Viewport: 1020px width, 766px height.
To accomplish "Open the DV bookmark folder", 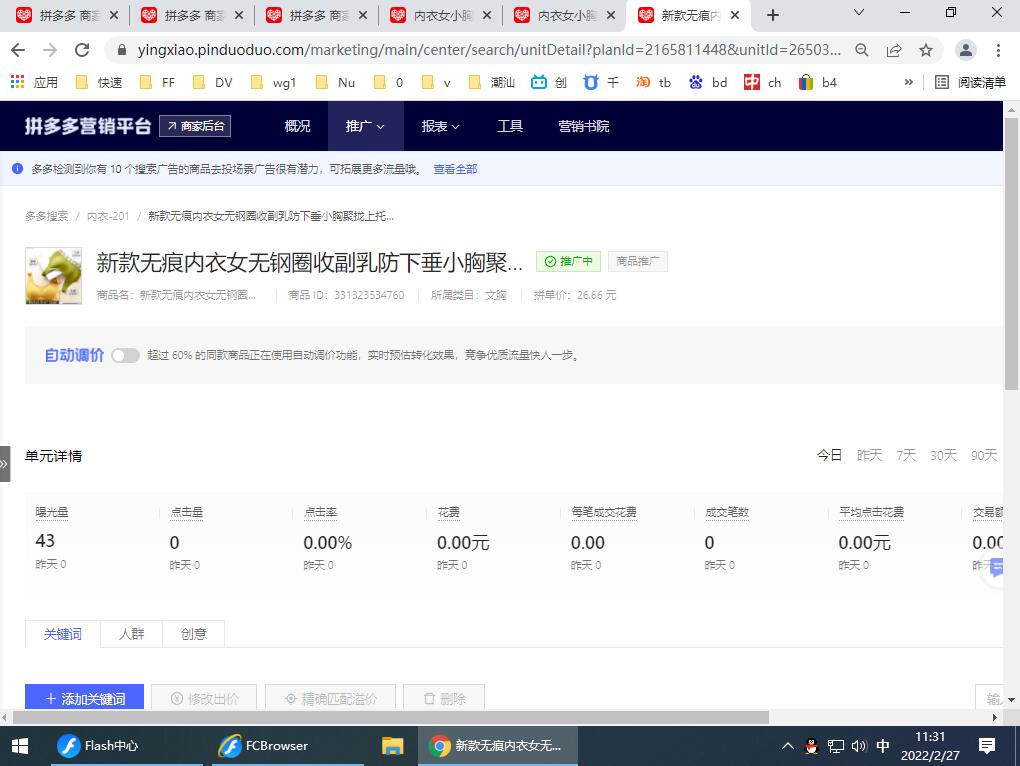I will point(213,82).
